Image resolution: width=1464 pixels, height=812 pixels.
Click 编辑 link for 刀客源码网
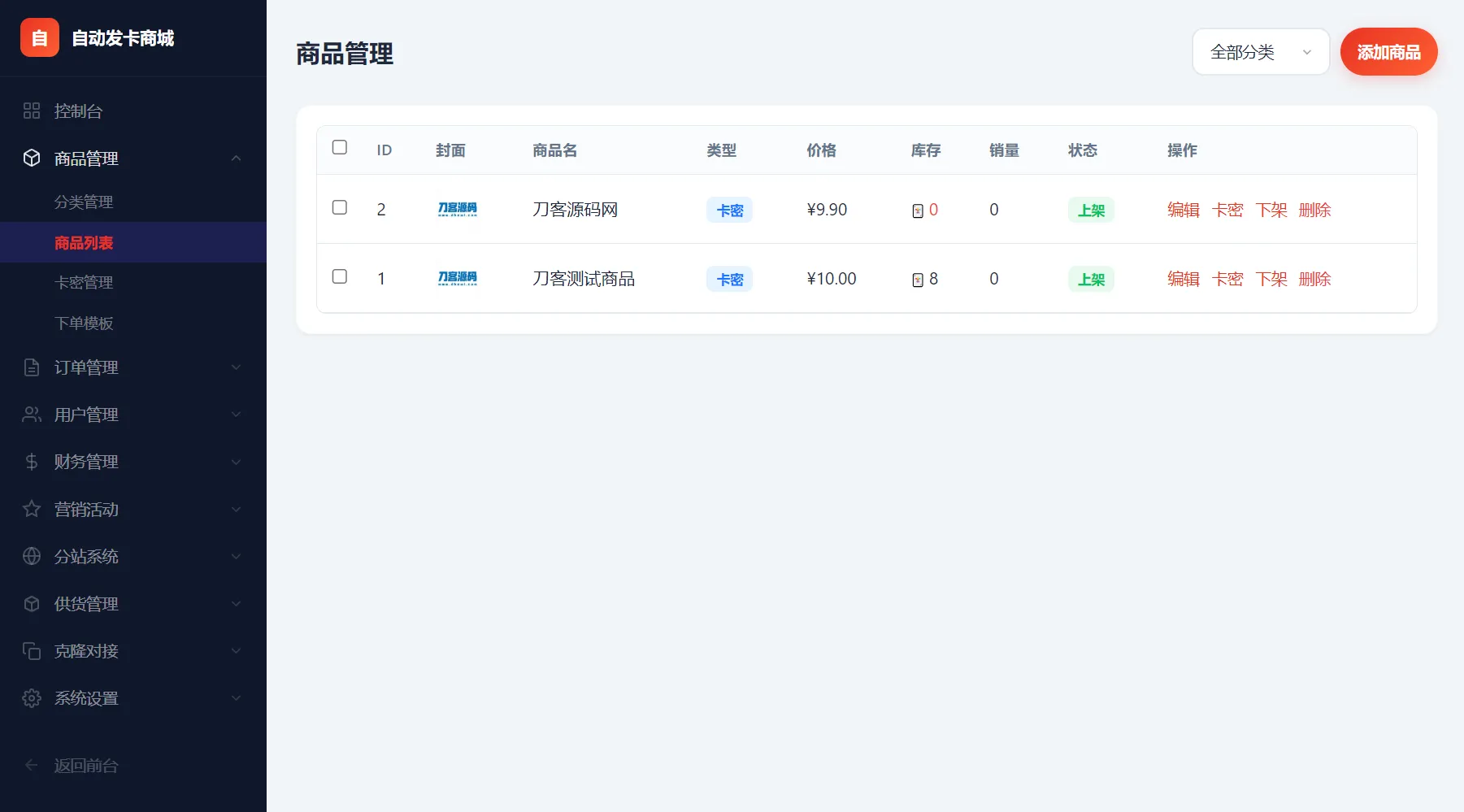tap(1183, 209)
